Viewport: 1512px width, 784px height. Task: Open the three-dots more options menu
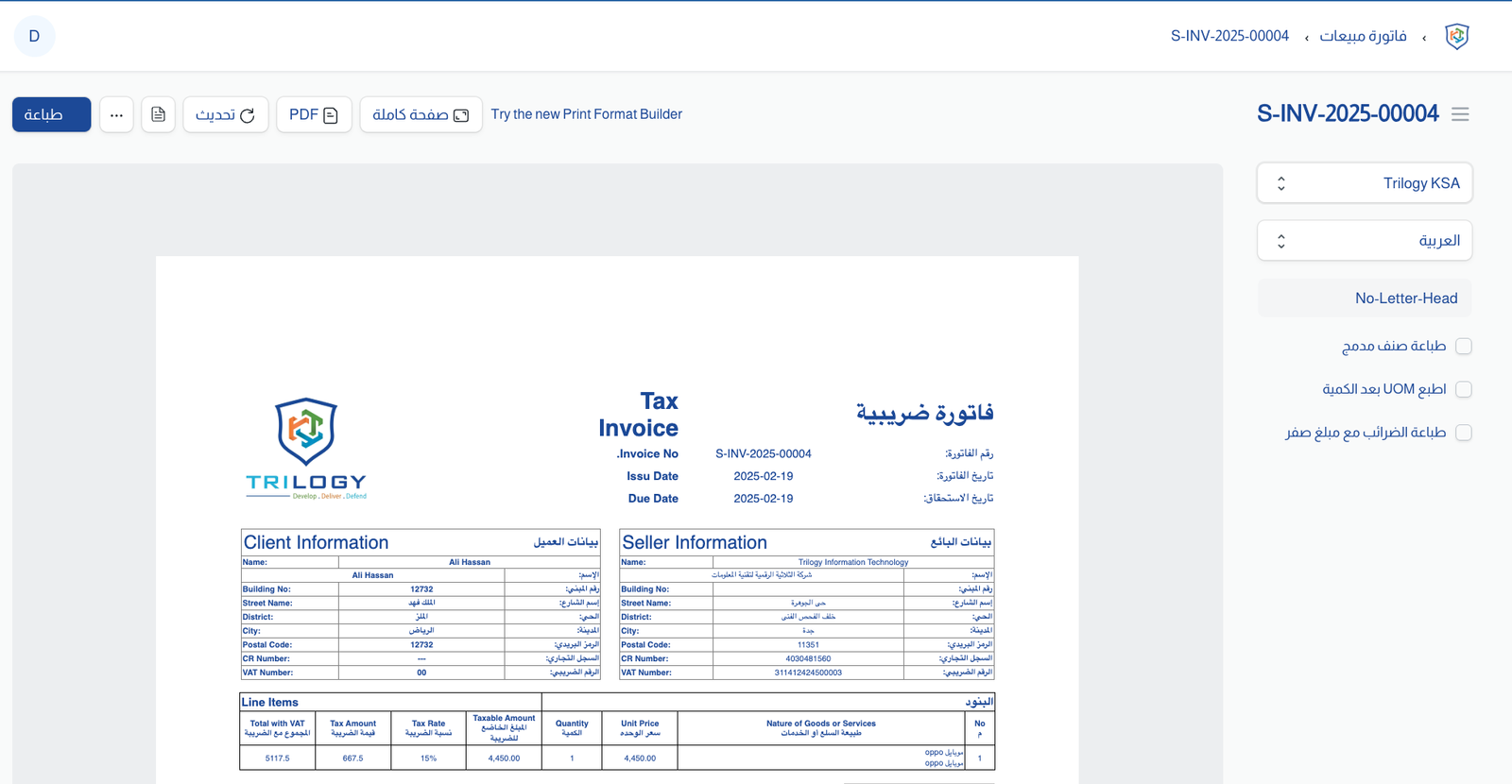coord(116,115)
